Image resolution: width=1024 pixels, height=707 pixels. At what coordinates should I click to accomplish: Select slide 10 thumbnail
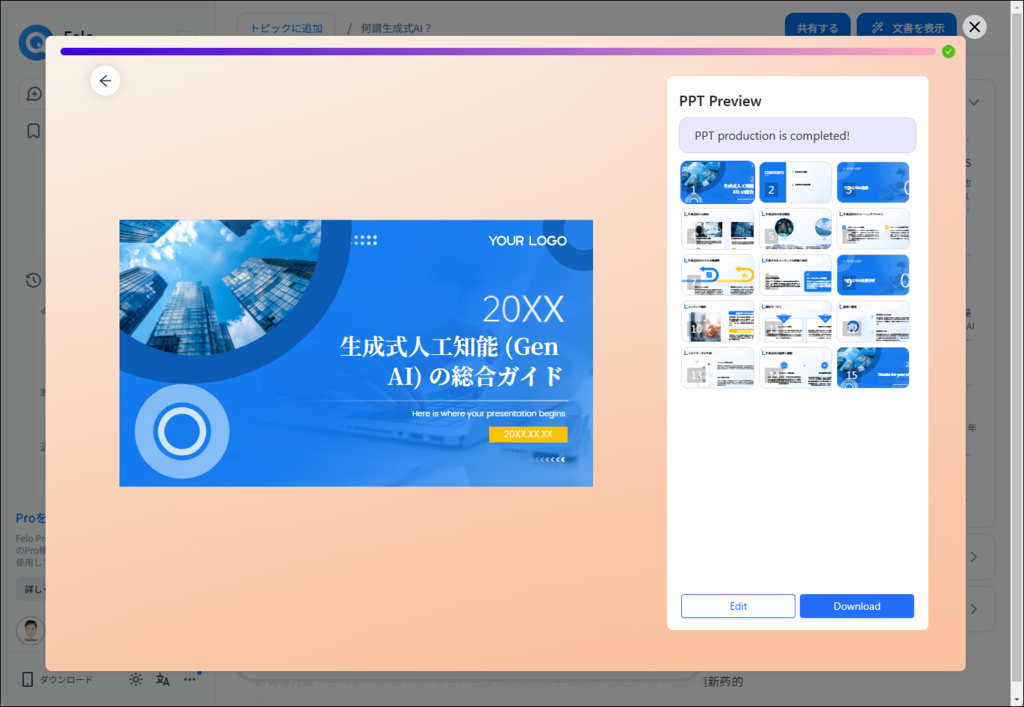718,322
